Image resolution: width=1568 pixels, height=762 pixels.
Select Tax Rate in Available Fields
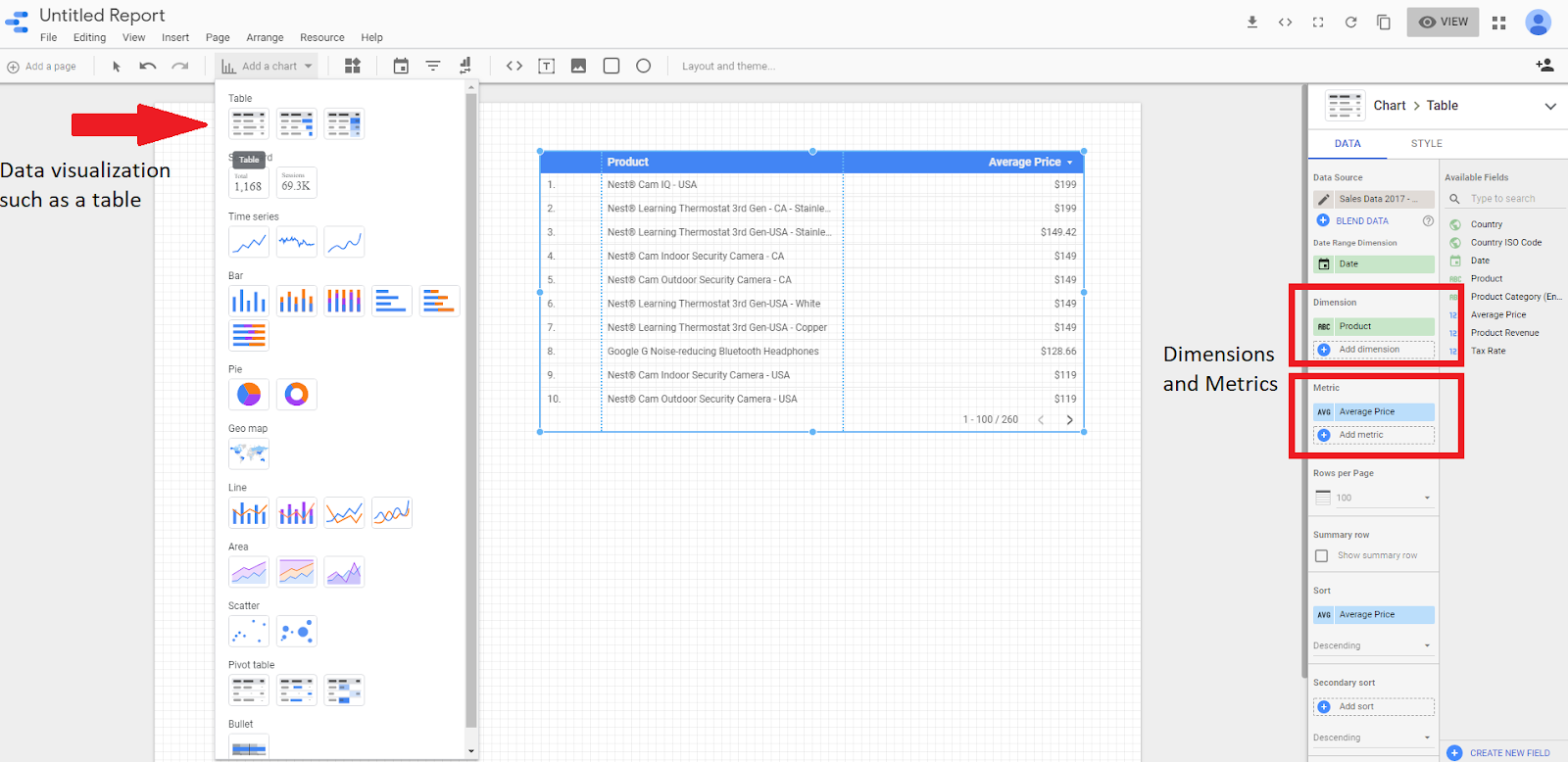(x=1488, y=351)
